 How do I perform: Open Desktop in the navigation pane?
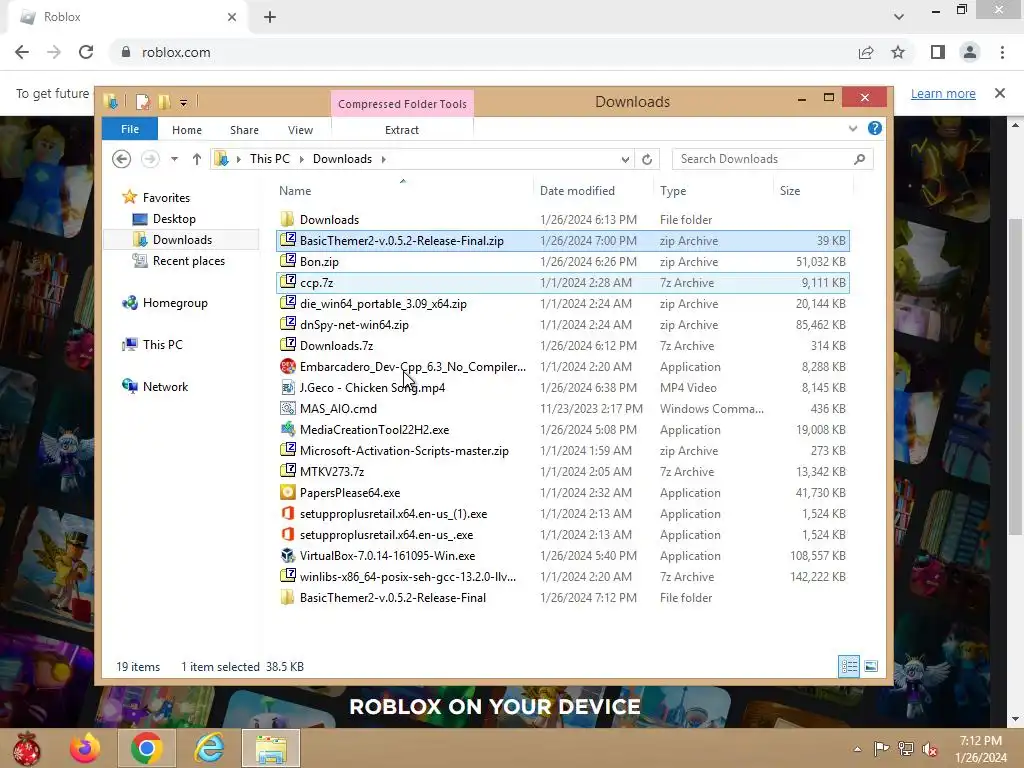(x=174, y=219)
